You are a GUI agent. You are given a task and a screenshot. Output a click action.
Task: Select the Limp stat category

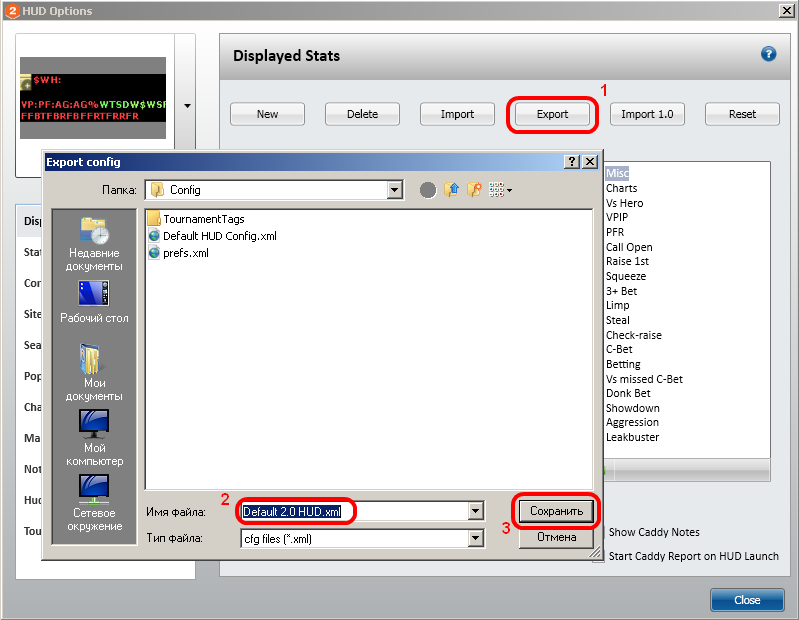[617, 305]
